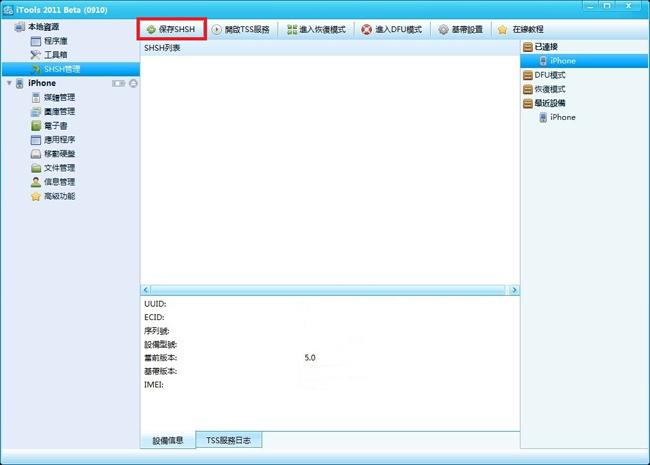Click the battery indicator next to iPhone
This screenshot has width=650, height=465.
(x=119, y=83)
